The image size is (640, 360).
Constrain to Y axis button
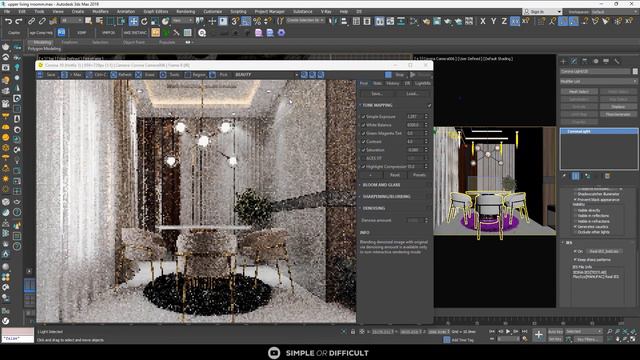(x=493, y=21)
